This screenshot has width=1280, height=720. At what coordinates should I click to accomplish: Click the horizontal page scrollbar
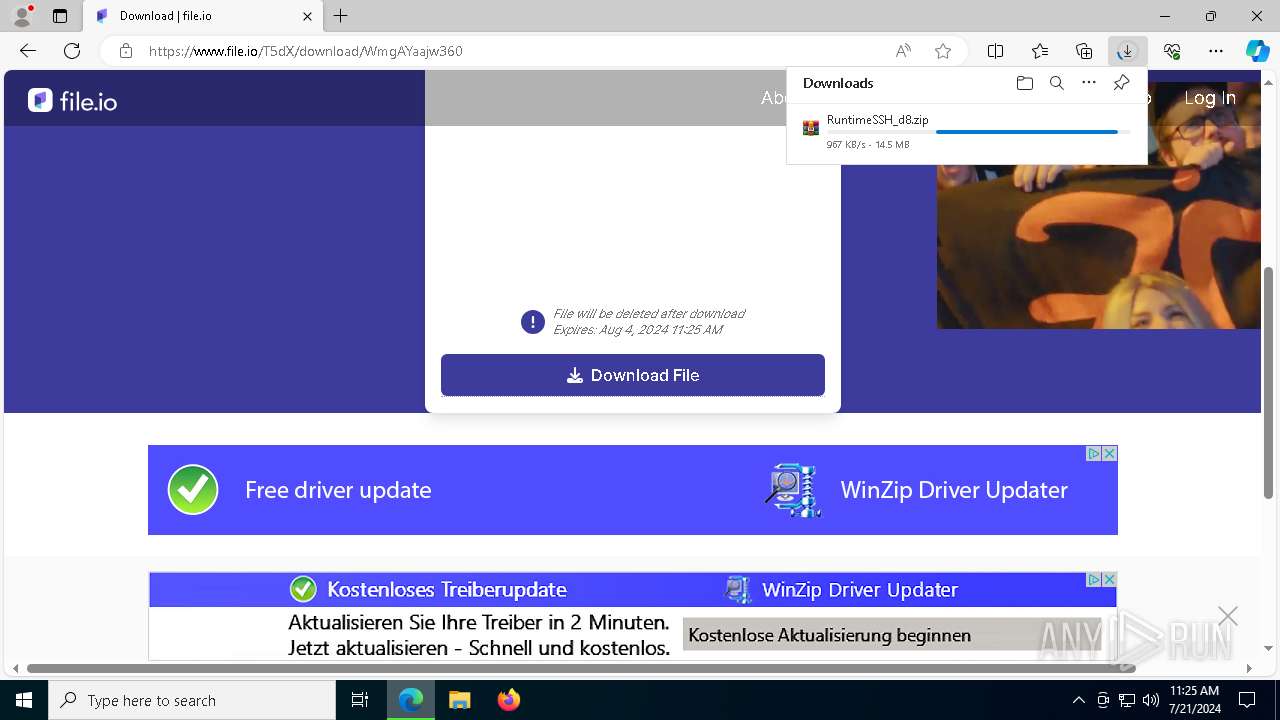pos(581,668)
